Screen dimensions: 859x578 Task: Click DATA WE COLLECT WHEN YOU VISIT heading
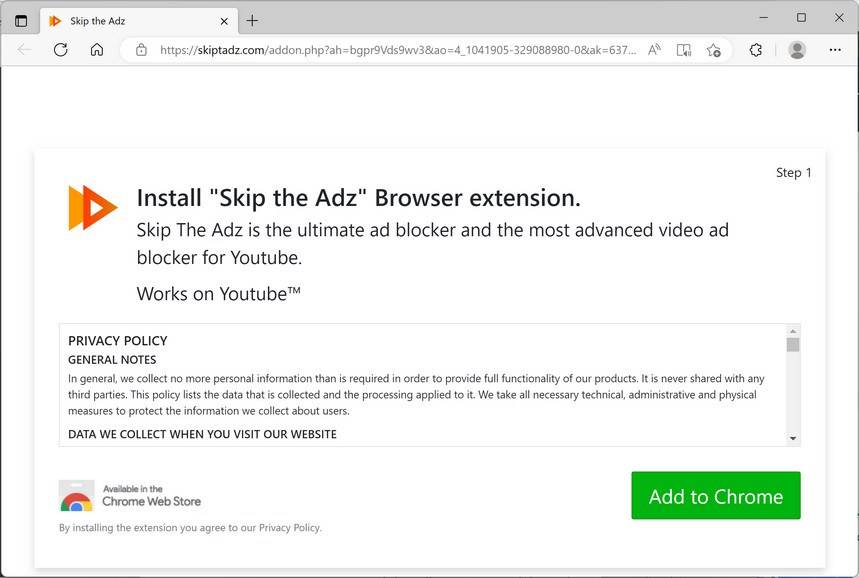coord(202,434)
